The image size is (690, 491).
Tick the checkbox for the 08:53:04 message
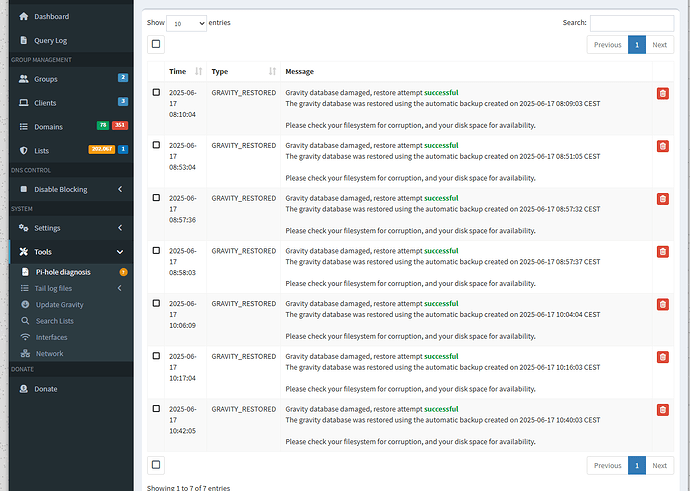click(156, 145)
